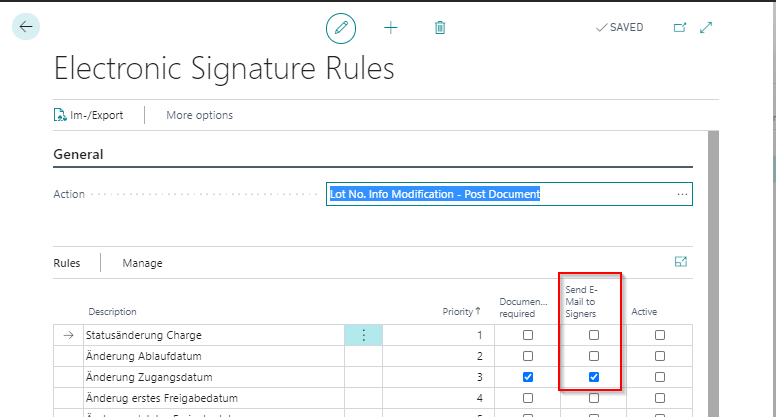Image resolution: width=776 pixels, height=417 pixels.
Task: Sort by Priority column header
Action: point(461,312)
